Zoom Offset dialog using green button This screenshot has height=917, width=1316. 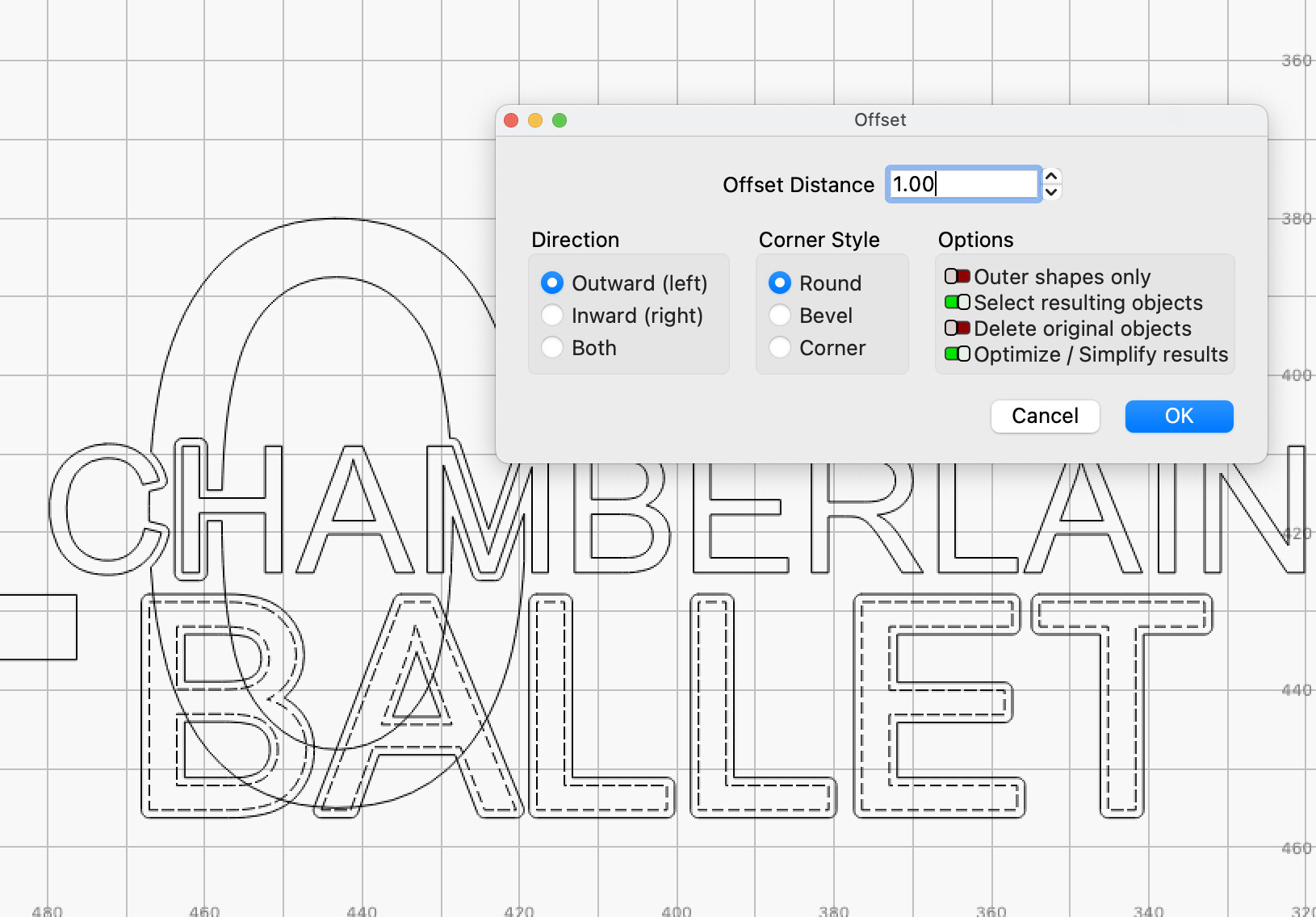click(560, 120)
